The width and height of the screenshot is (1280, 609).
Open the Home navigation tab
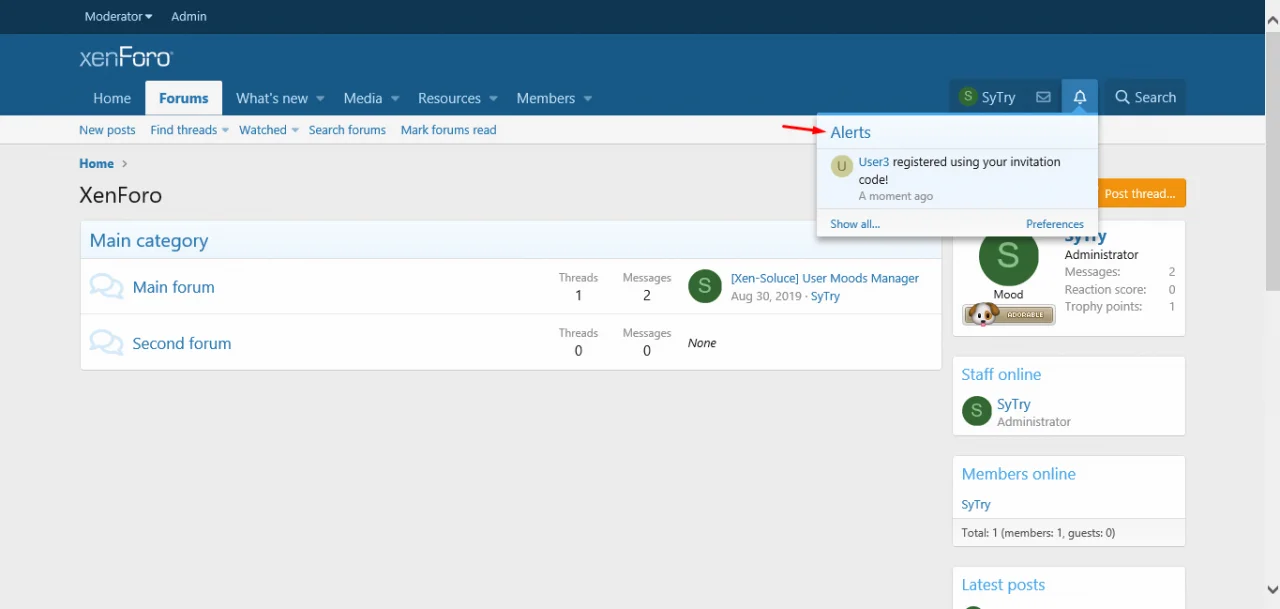tap(112, 98)
